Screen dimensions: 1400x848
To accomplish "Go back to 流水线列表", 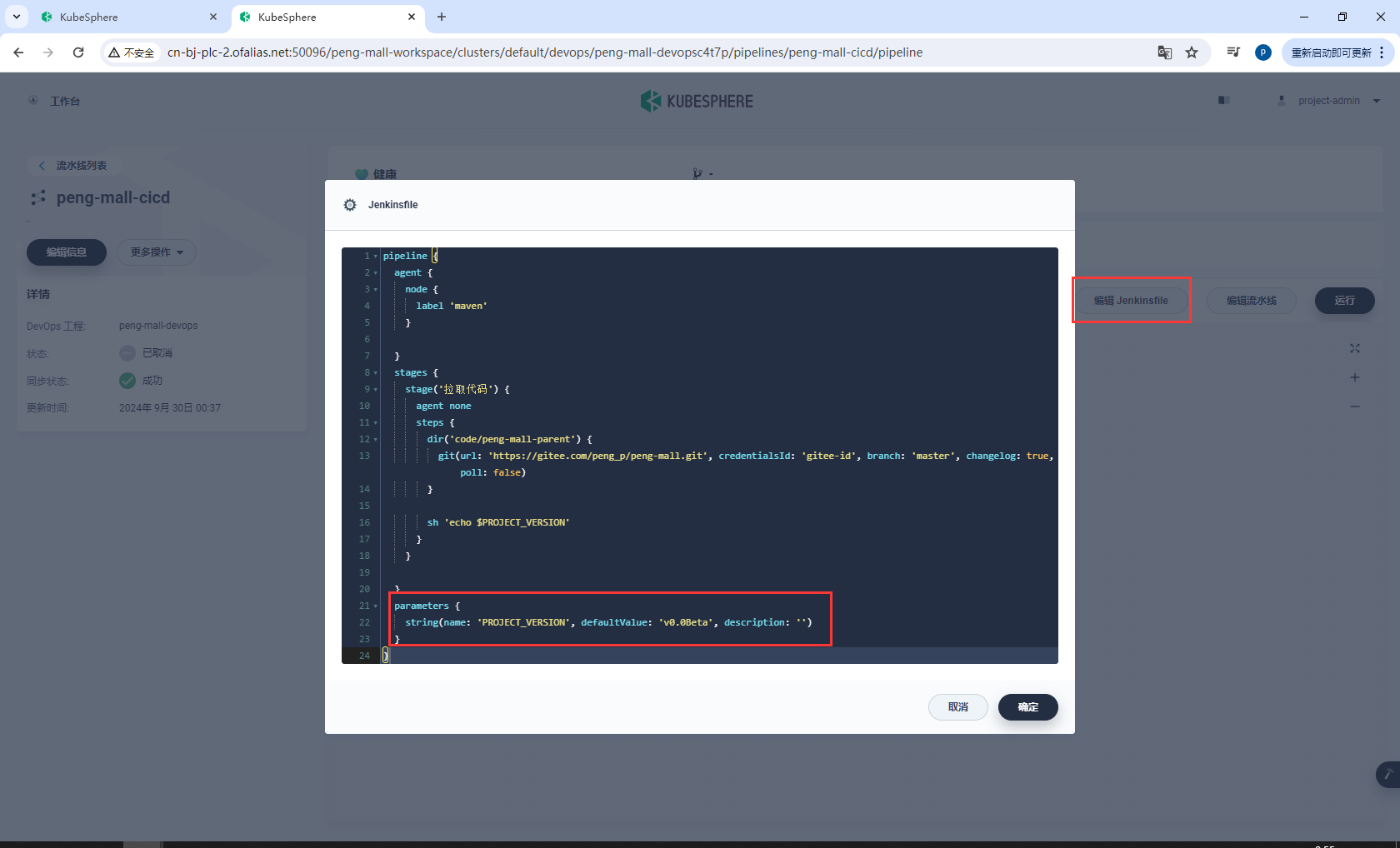I will [73, 166].
